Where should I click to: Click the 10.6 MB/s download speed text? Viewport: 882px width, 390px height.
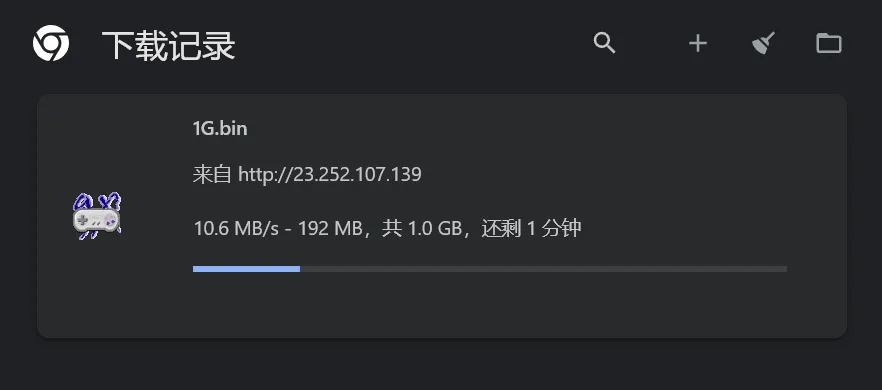point(236,229)
